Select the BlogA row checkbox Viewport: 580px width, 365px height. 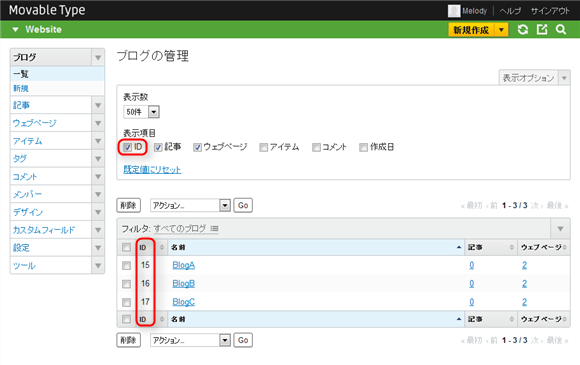127,266
